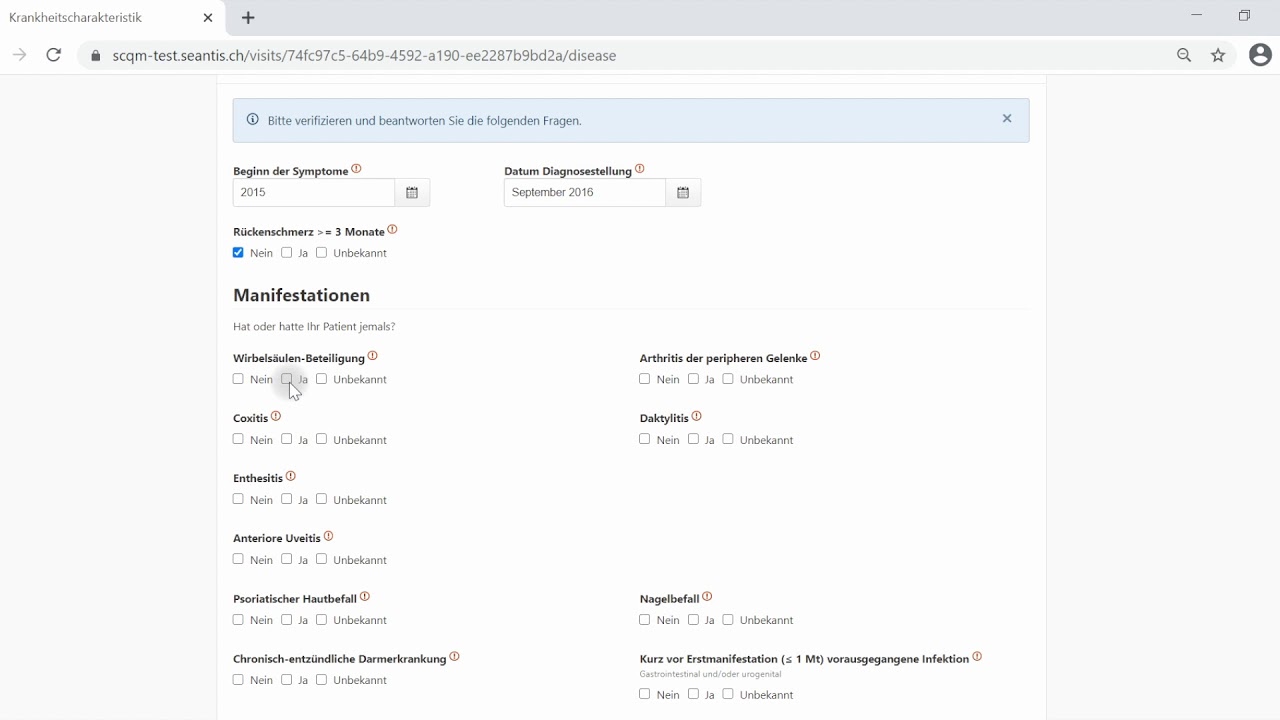1280x720 pixels.
Task: Reload the page with the refresh icon
Action: (54, 55)
